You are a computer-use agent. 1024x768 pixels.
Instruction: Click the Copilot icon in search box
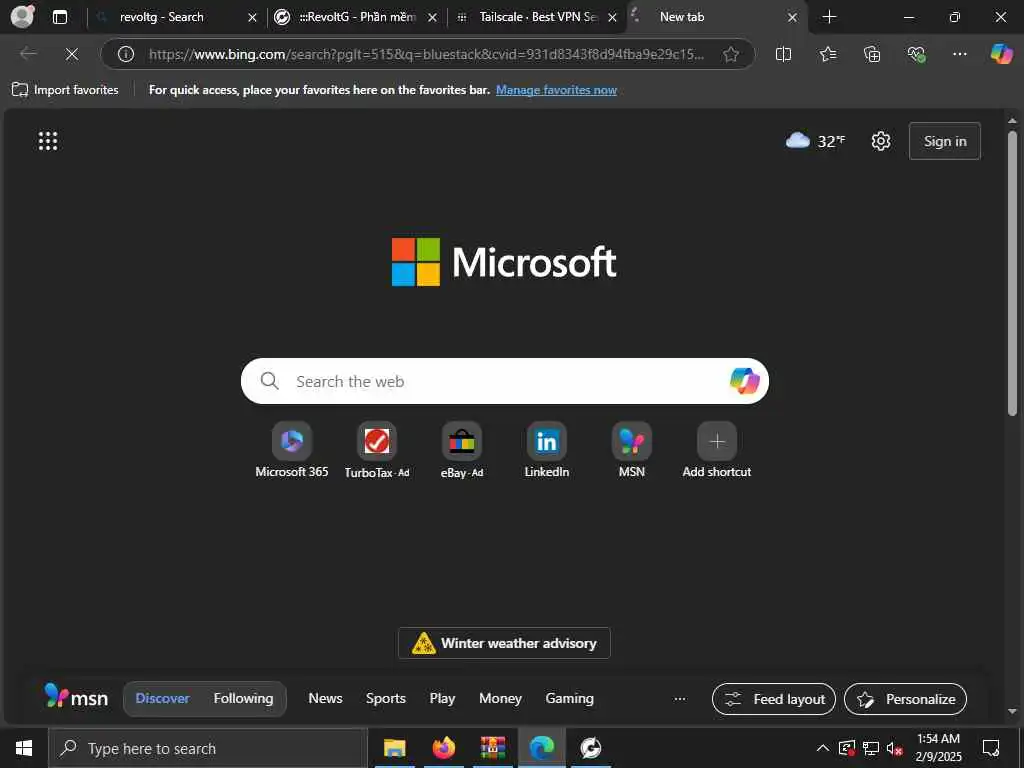click(x=744, y=381)
